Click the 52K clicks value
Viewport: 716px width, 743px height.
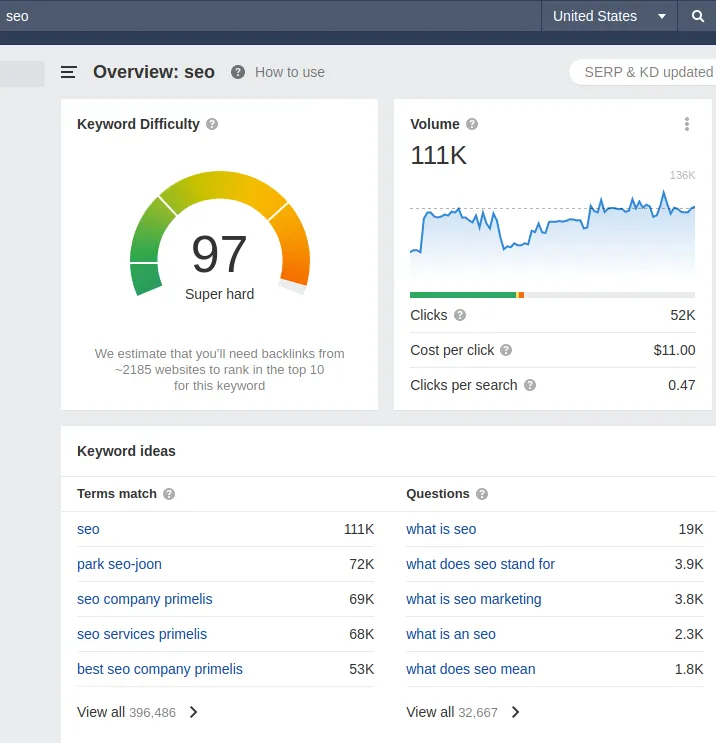click(683, 315)
